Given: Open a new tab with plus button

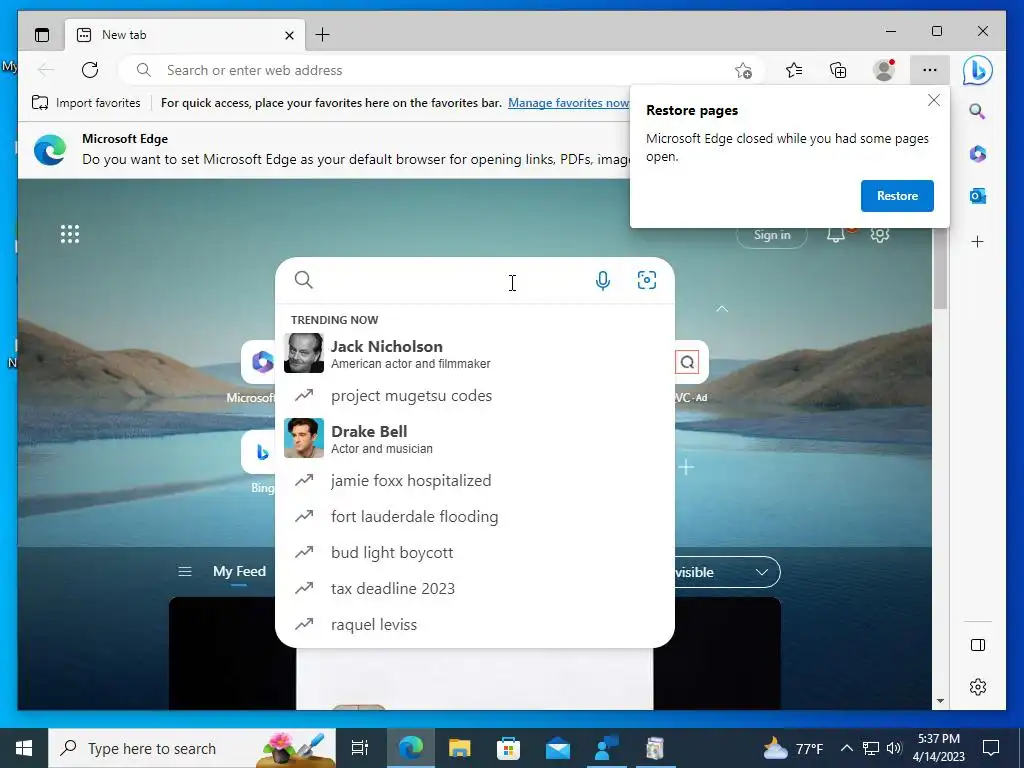Looking at the screenshot, I should click(323, 35).
